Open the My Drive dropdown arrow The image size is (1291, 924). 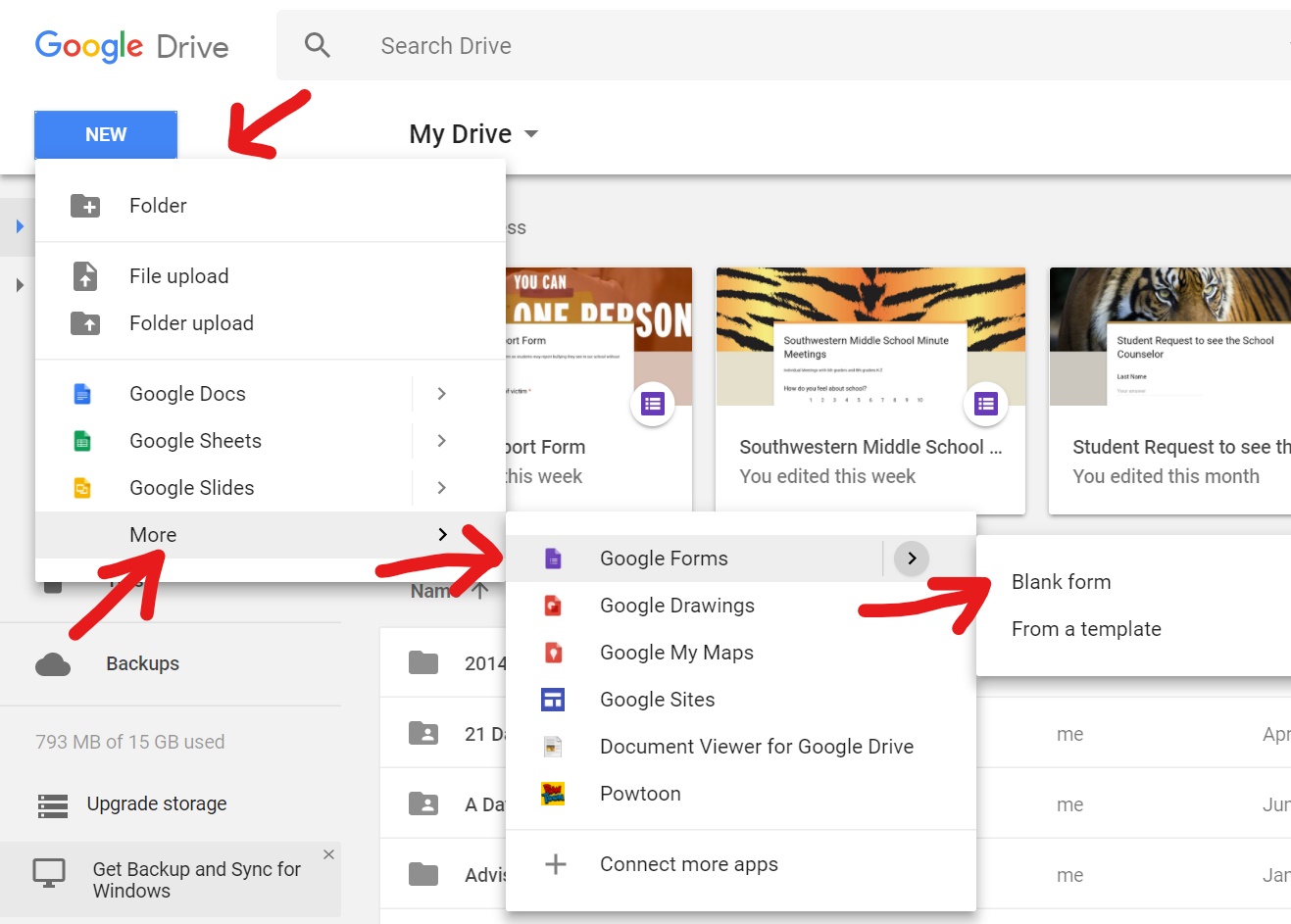click(x=531, y=134)
